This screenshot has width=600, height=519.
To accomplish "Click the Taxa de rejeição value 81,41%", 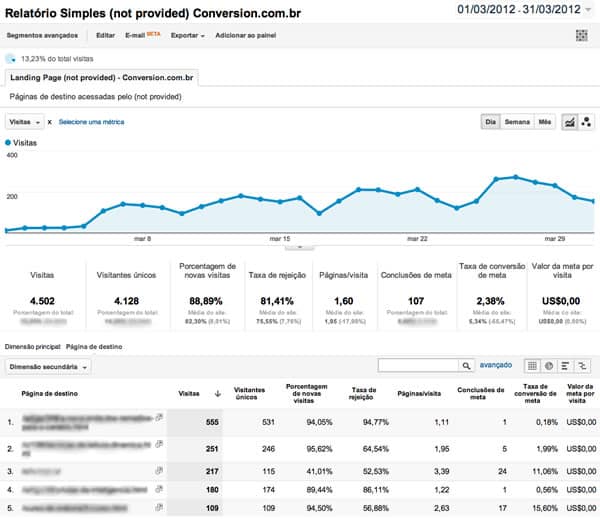I will pyautogui.click(x=277, y=301).
